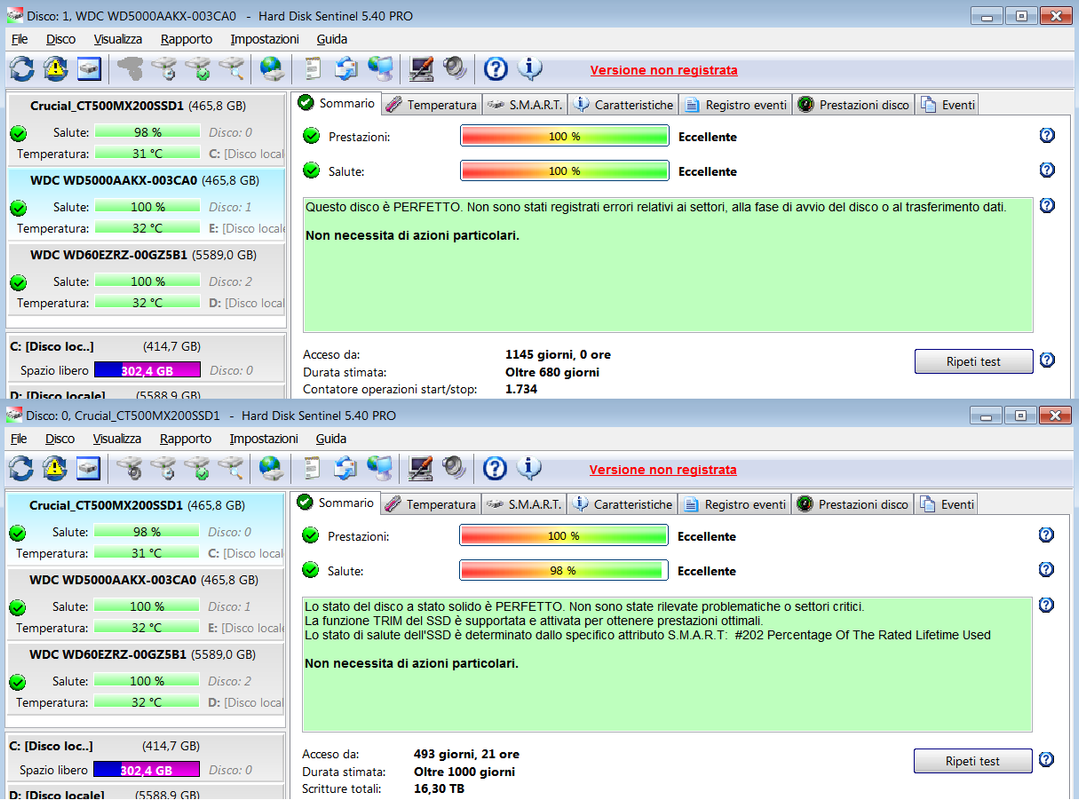Click C: [Disco loc..] partition in bottom window
The height and width of the screenshot is (800, 1079).
pos(145,757)
